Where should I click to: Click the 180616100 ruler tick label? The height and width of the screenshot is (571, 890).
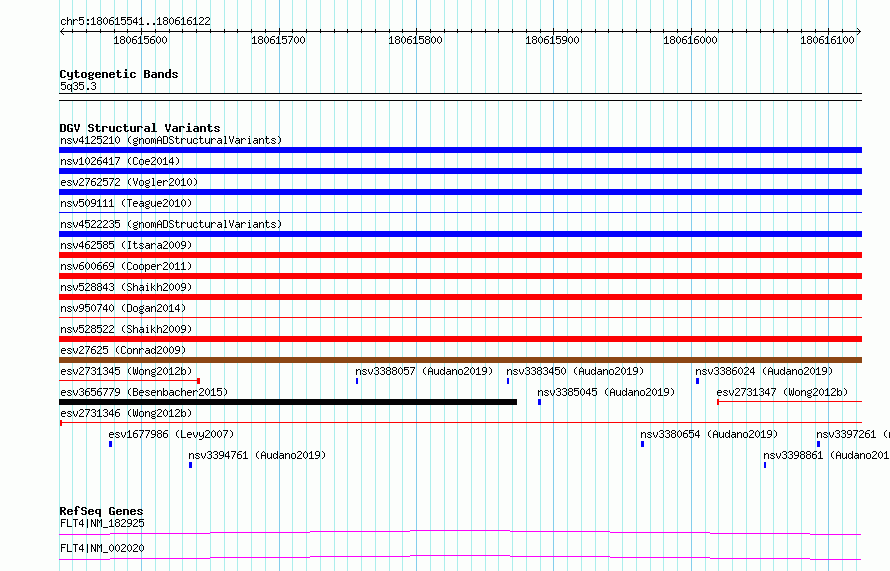coord(828,40)
